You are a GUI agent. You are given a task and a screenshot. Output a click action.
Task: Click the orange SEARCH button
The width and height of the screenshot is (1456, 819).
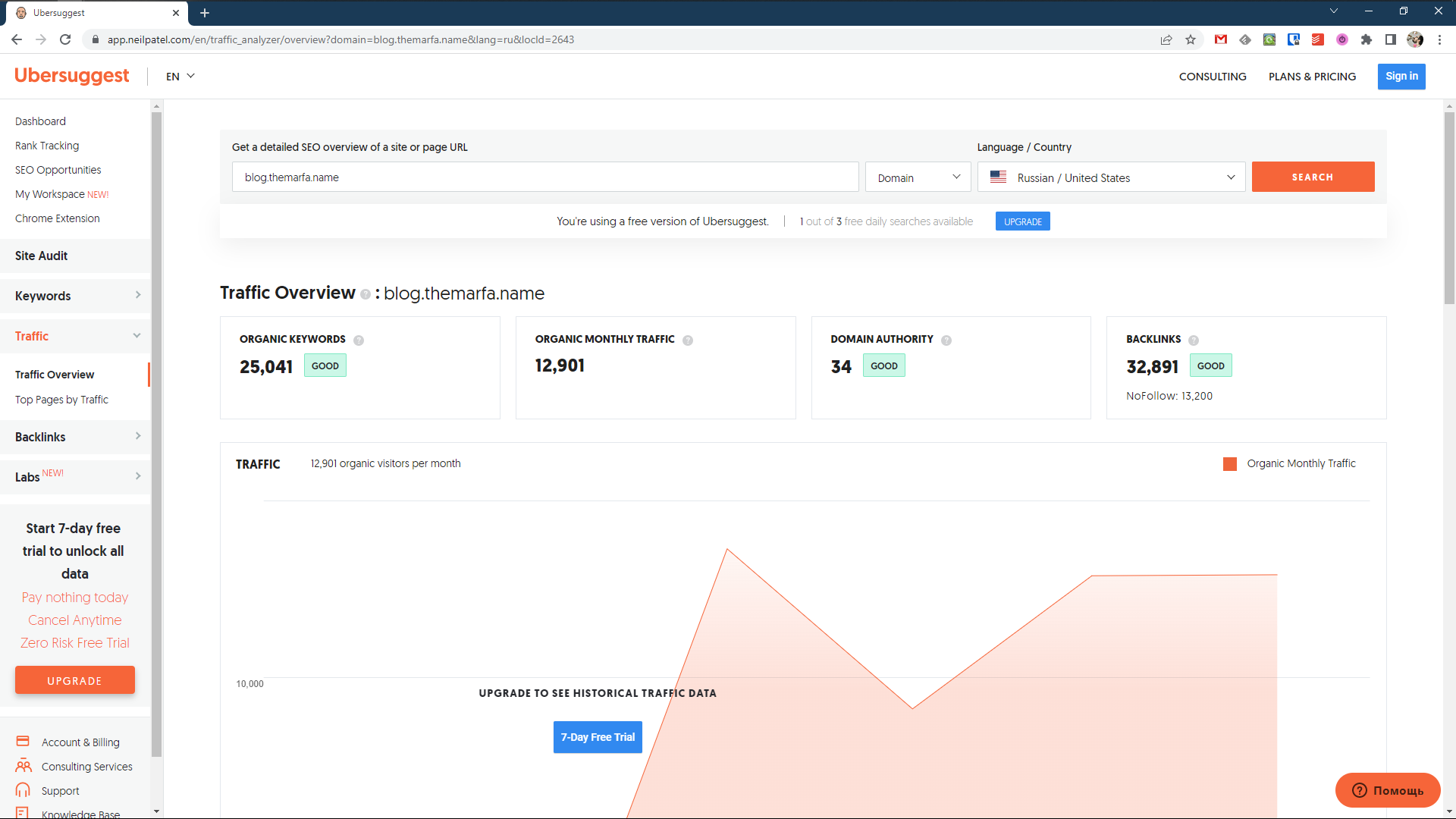point(1313,177)
